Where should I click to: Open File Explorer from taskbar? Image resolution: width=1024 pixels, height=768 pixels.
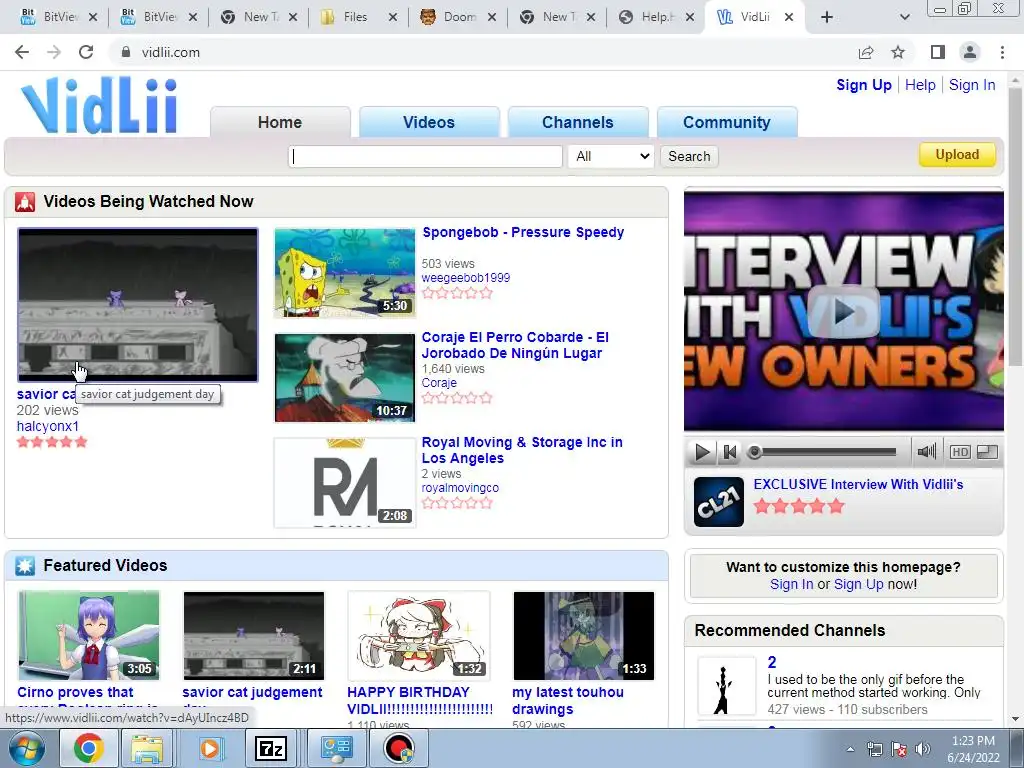(147, 748)
